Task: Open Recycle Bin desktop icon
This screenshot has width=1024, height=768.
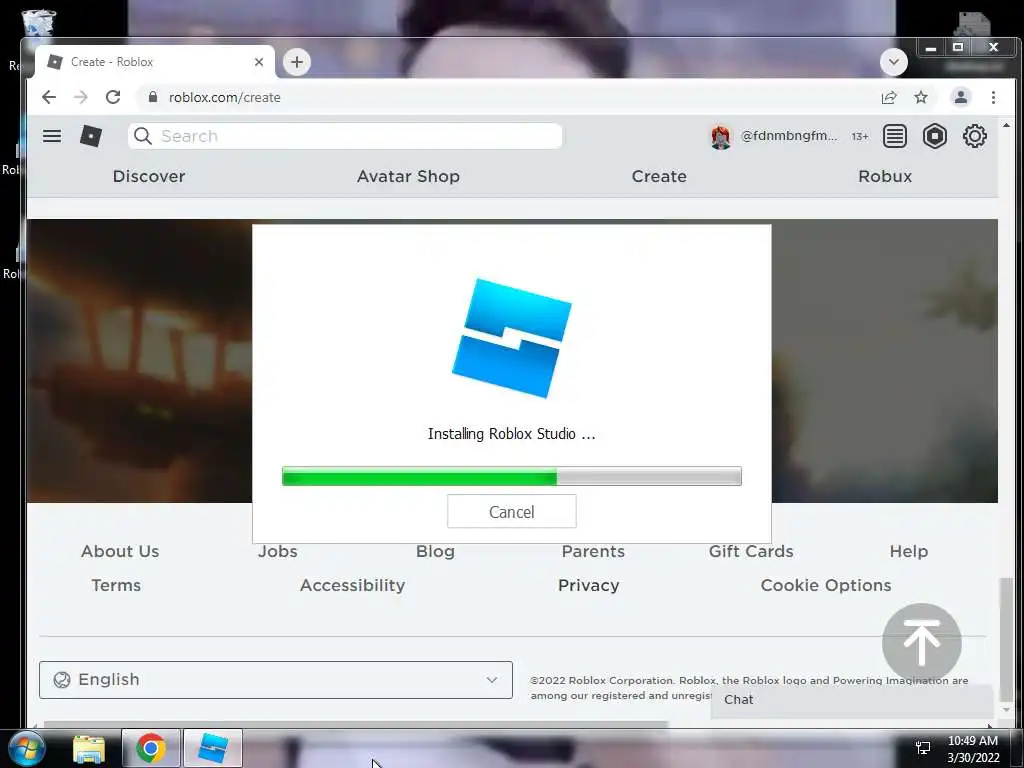Action: 38,25
